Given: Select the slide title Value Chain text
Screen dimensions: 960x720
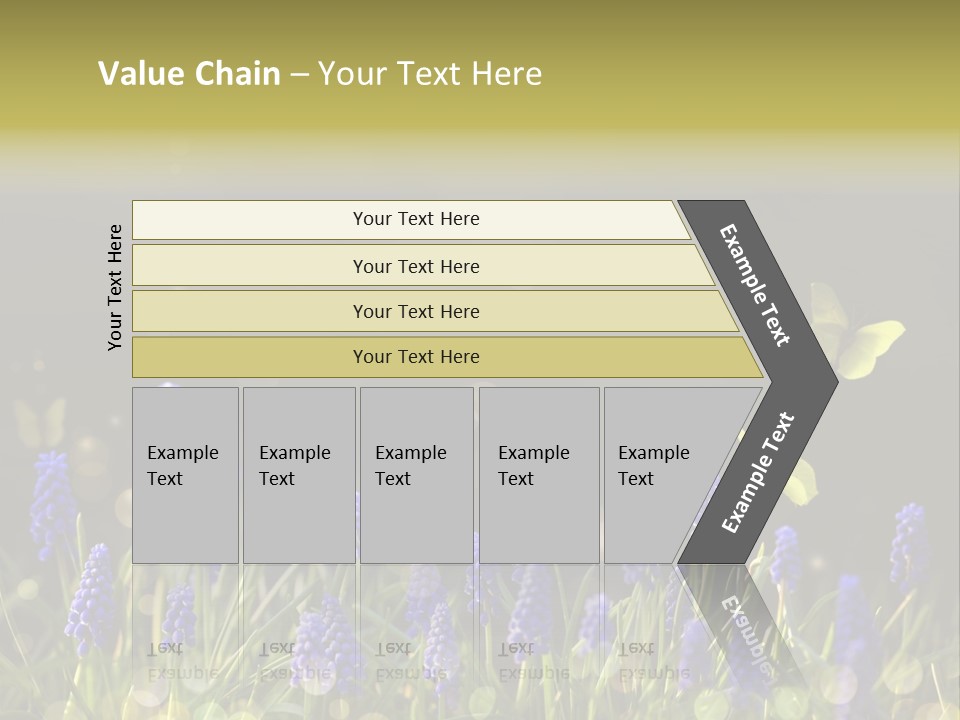Looking at the screenshot, I should 189,73.
